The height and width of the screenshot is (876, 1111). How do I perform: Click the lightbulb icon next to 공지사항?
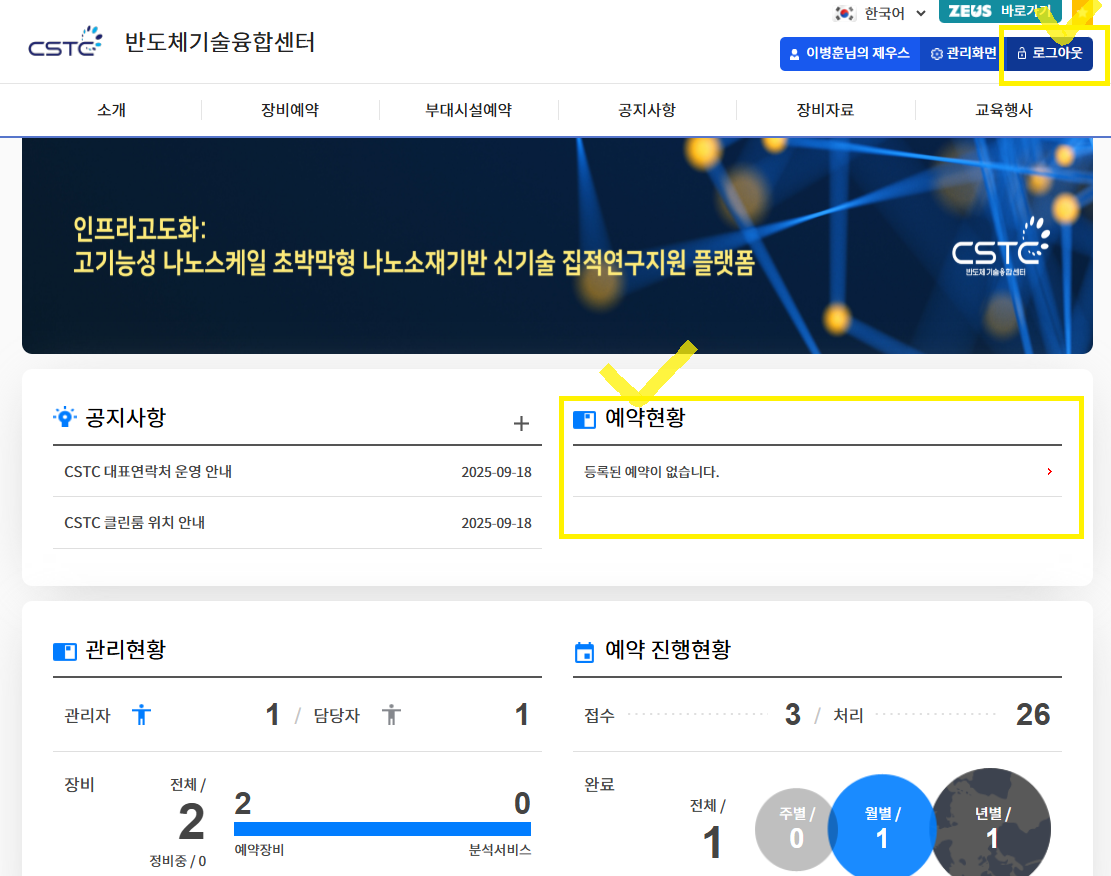(x=64, y=417)
